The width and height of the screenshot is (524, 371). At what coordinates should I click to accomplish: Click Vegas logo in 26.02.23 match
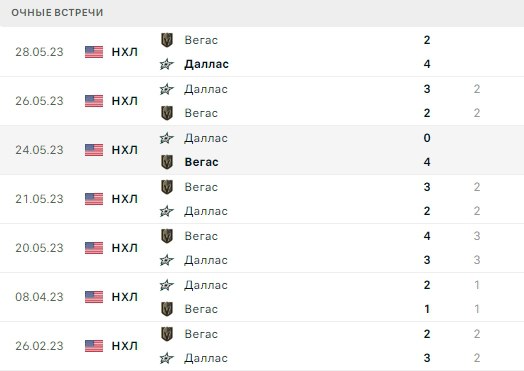pyautogui.click(x=167, y=334)
